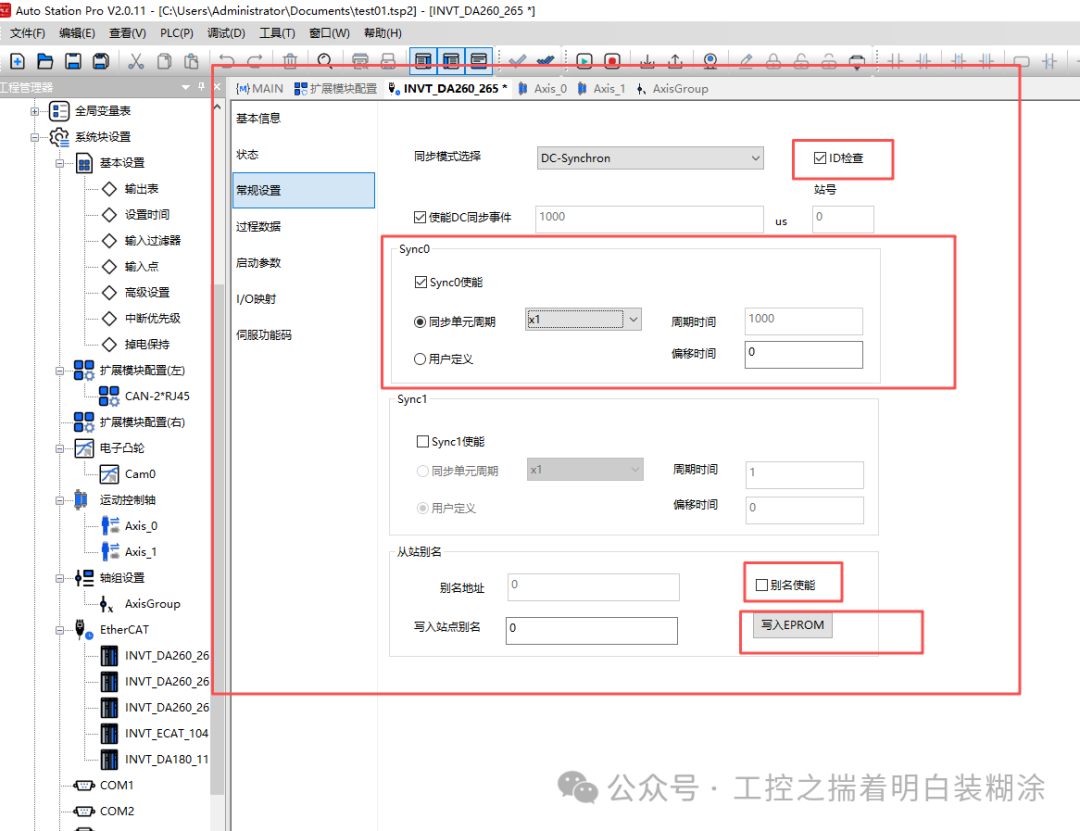Open the Sync0 x1 multiplier dropdown
The width and height of the screenshot is (1080, 831).
click(583, 319)
